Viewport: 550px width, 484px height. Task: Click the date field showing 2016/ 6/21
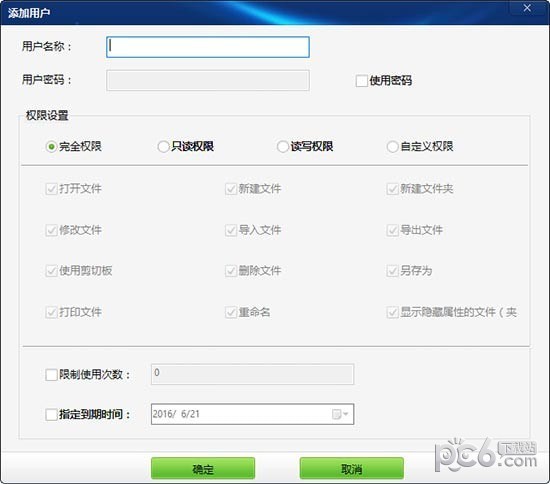(252, 414)
